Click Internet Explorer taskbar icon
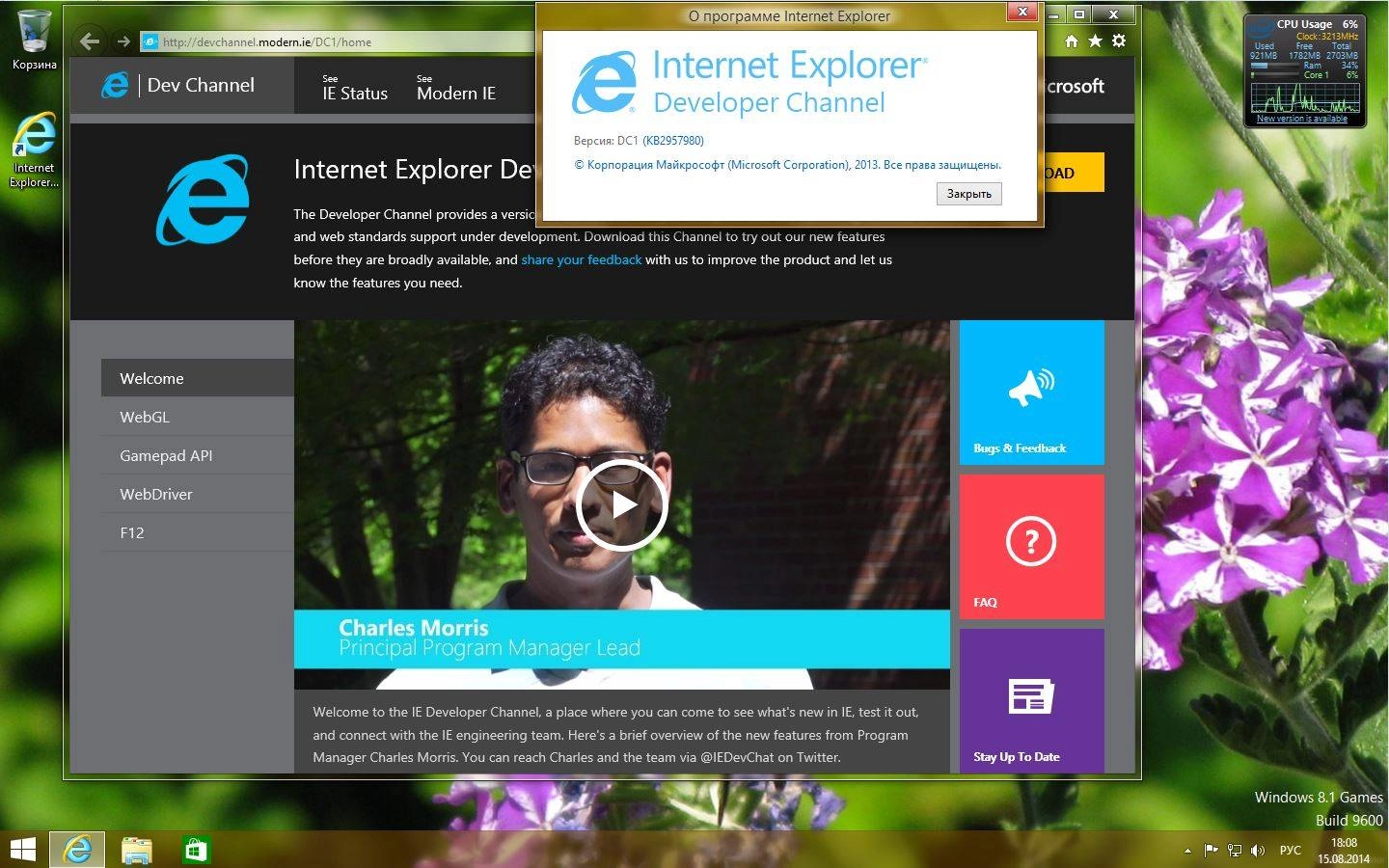The image size is (1389, 868). tap(77, 850)
